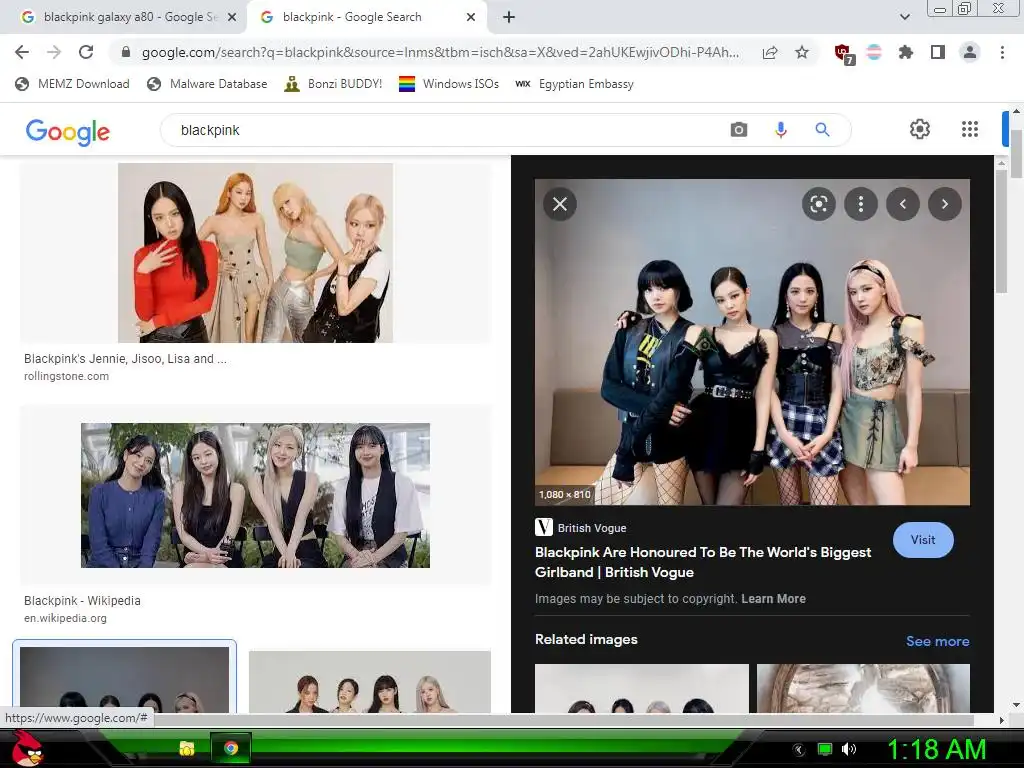Submit search with magnifier icon
The height and width of the screenshot is (768, 1024).
click(x=822, y=130)
